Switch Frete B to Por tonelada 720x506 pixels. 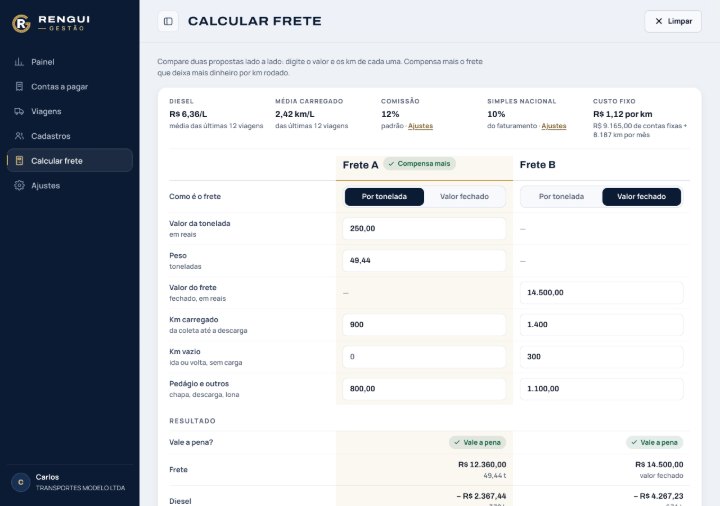click(561, 197)
